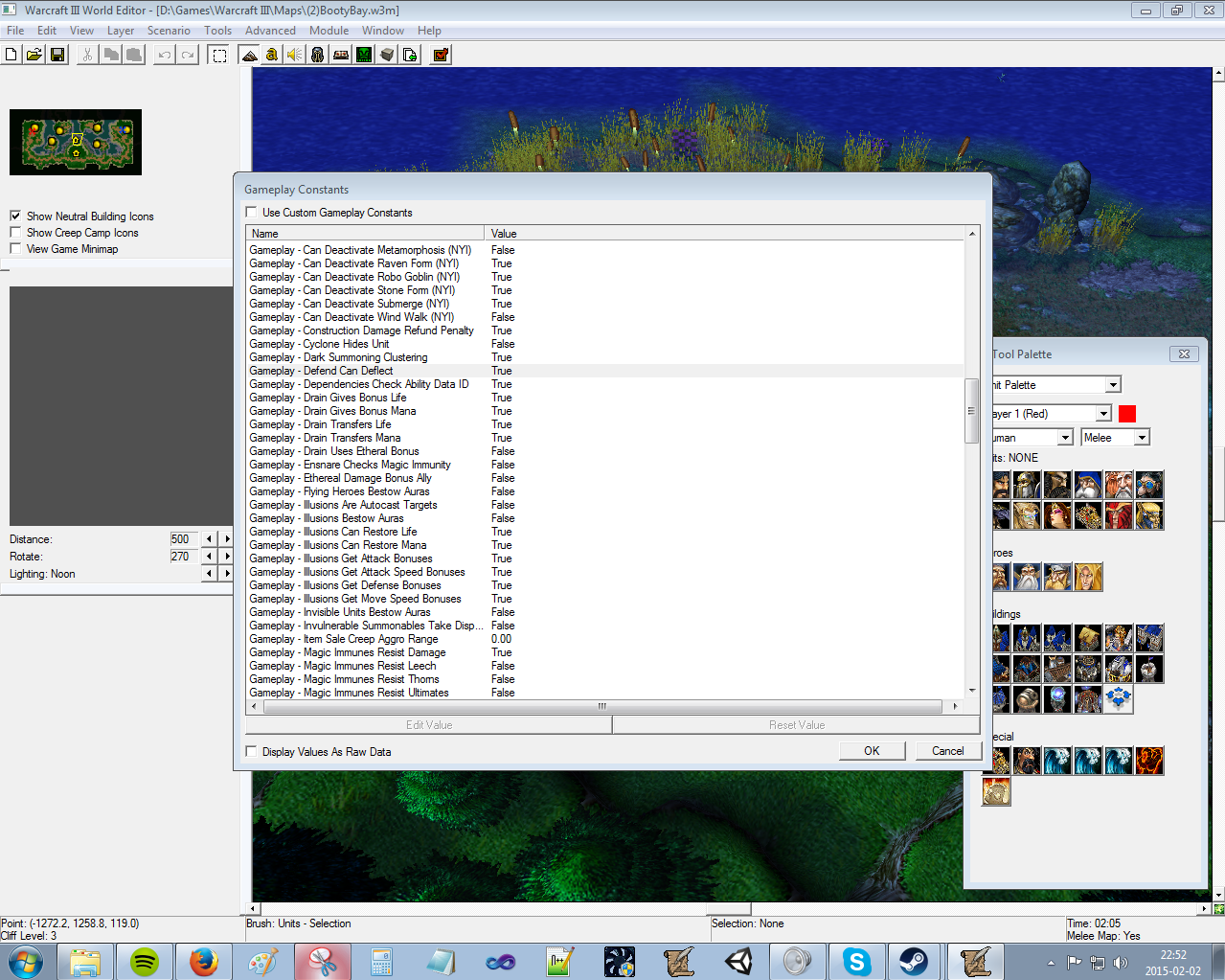The height and width of the screenshot is (980, 1225).
Task: Click the Edit Value button
Action: (428, 724)
